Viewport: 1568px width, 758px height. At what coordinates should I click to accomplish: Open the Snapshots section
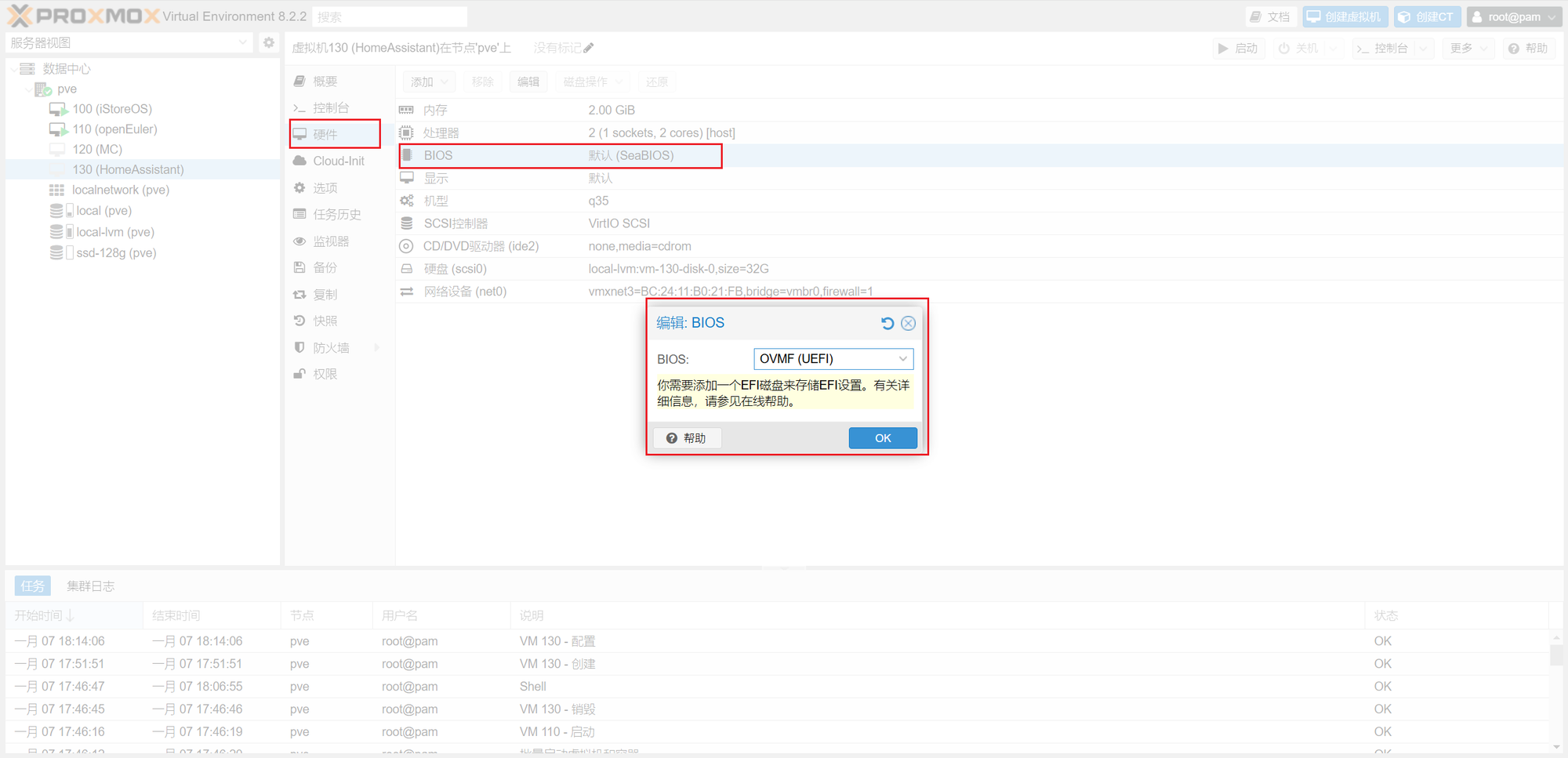pos(325,321)
